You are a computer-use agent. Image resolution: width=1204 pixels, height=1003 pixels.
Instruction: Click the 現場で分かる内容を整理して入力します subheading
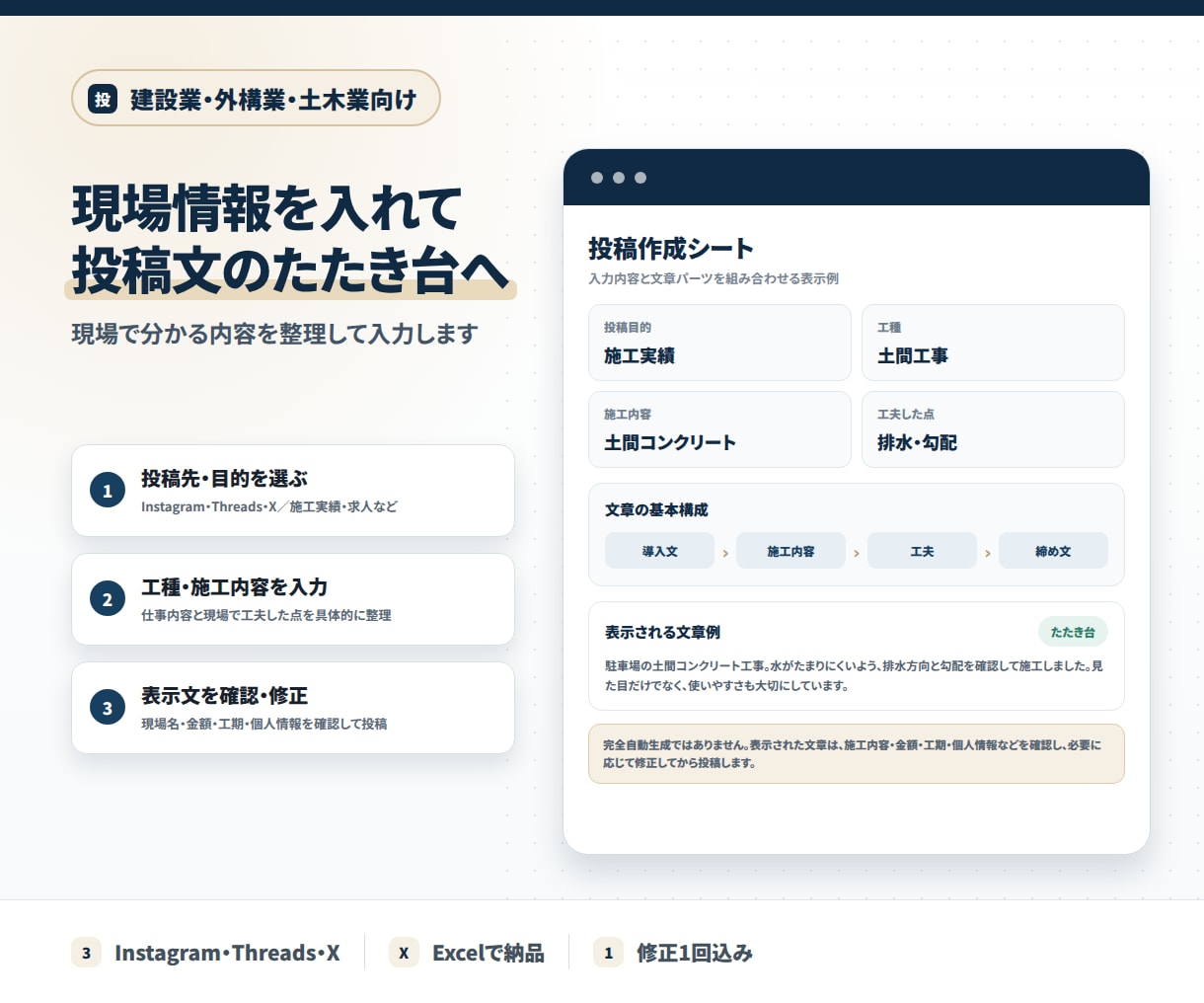pyautogui.click(x=274, y=334)
